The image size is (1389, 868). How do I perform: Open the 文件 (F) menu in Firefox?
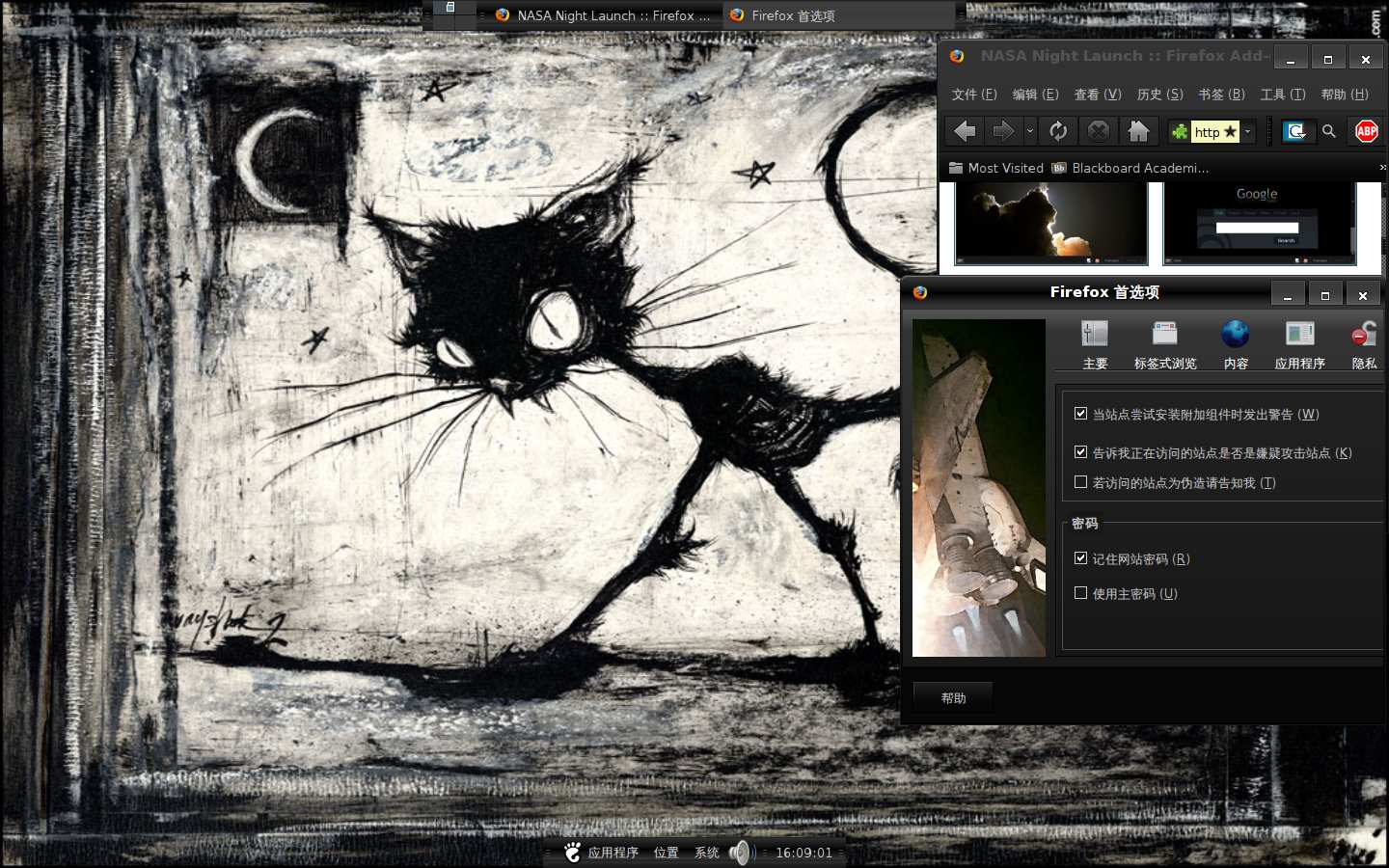(x=974, y=95)
